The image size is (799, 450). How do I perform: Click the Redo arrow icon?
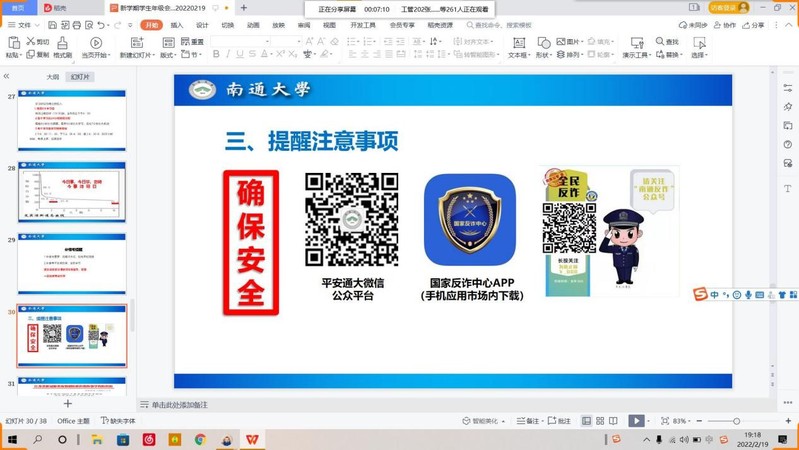tap(118, 25)
